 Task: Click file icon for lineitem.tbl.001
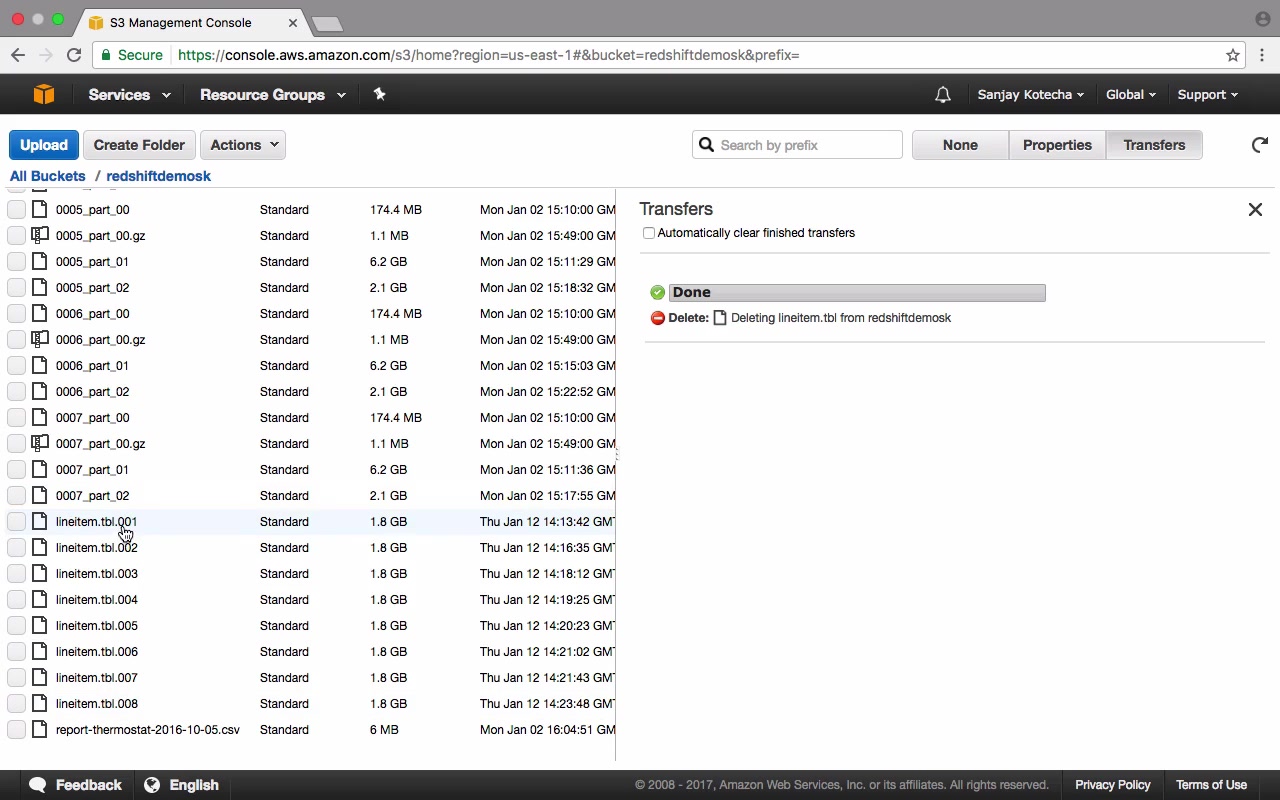pos(39,521)
